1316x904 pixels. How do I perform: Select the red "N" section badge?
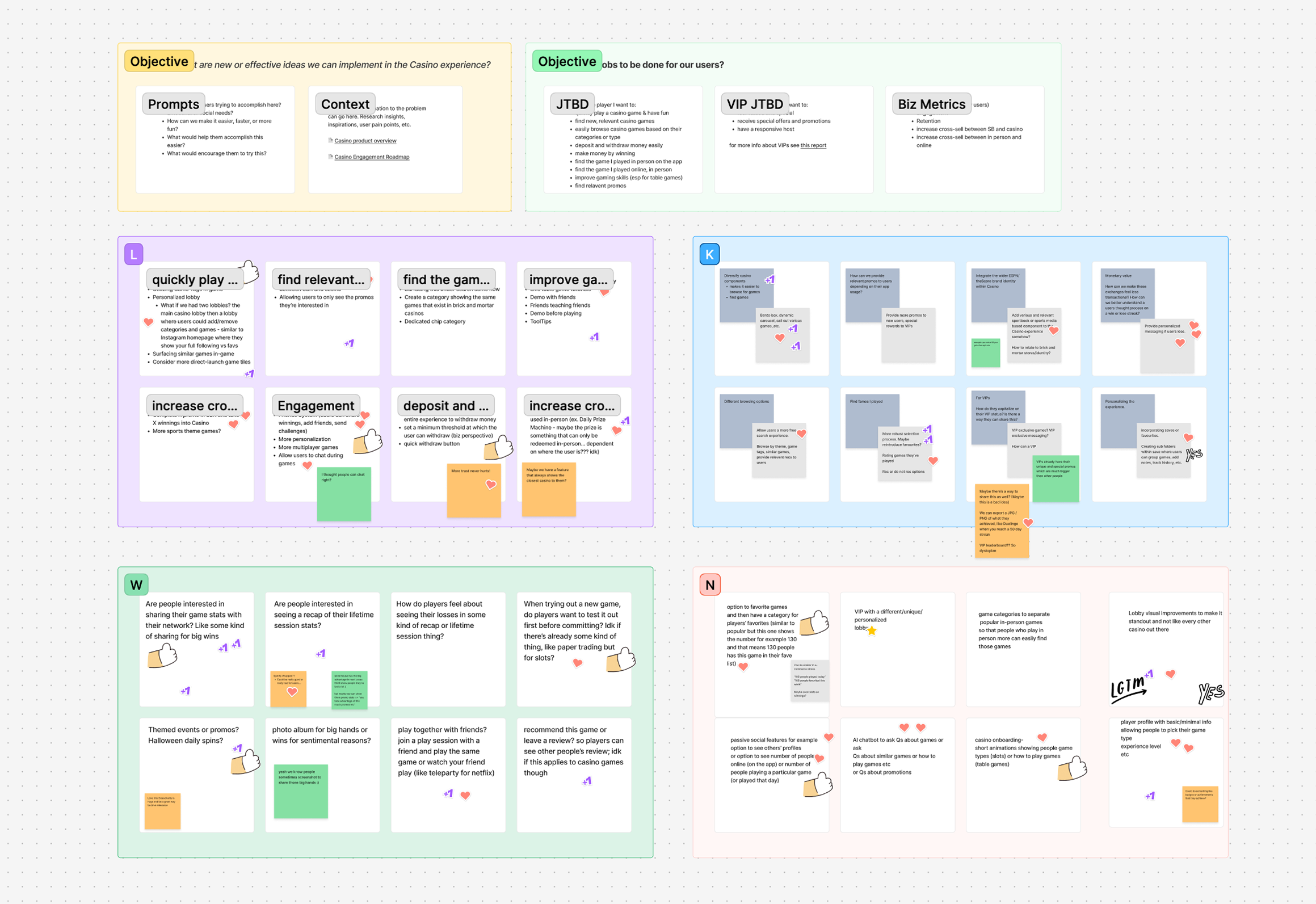click(710, 585)
